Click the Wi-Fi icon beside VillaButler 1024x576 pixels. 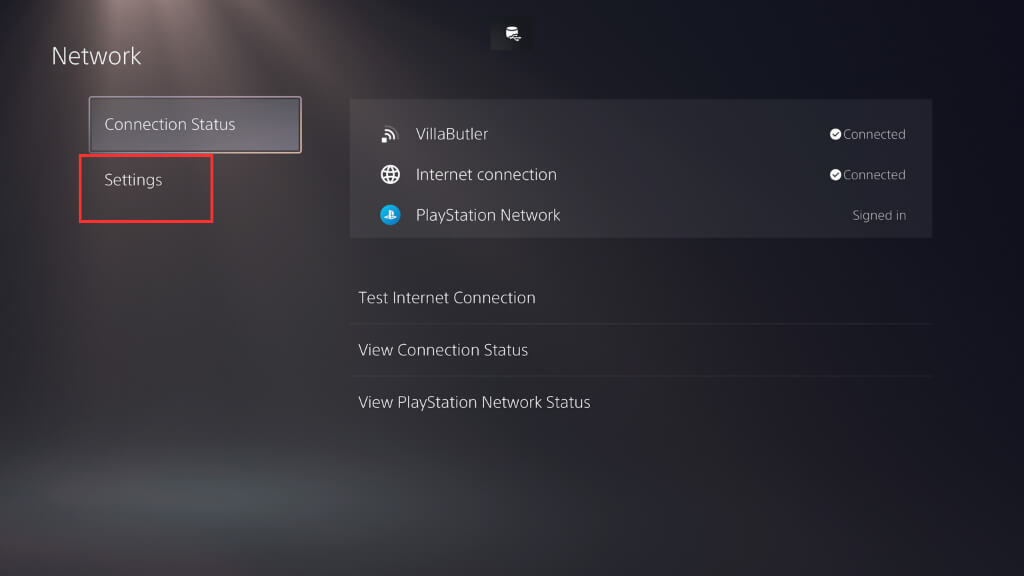click(x=390, y=134)
